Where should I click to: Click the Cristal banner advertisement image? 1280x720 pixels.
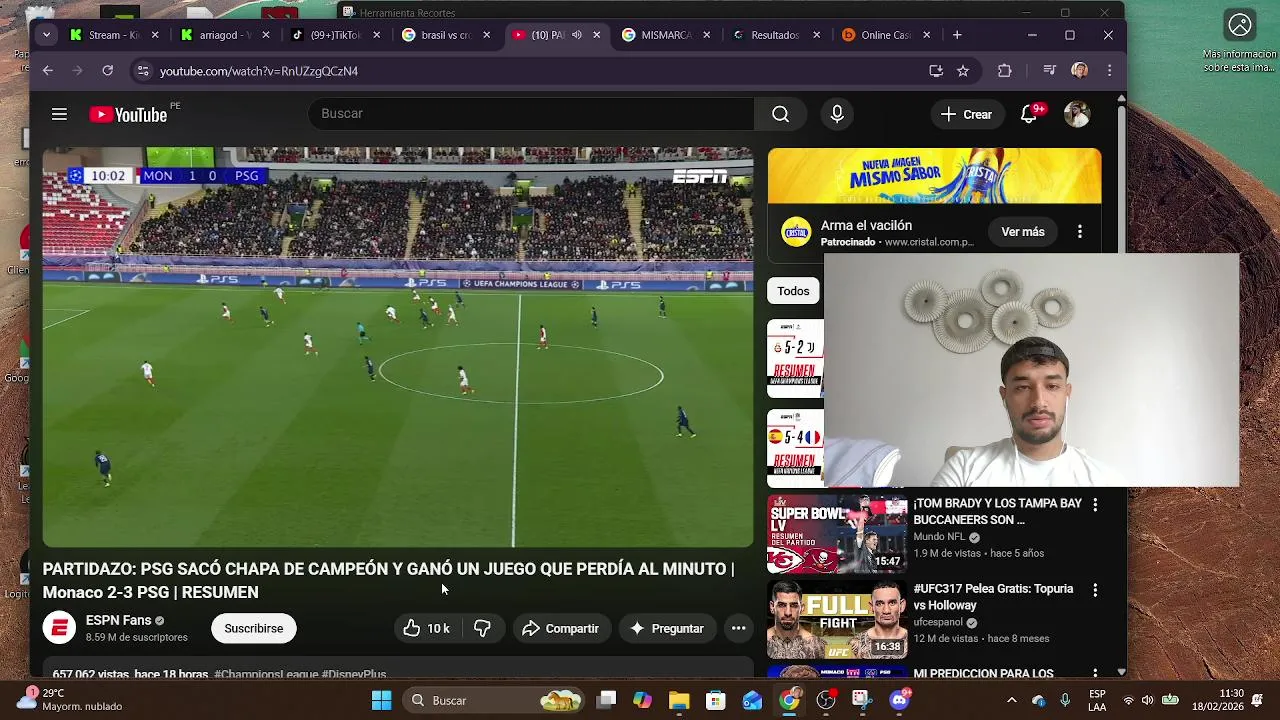[934, 176]
